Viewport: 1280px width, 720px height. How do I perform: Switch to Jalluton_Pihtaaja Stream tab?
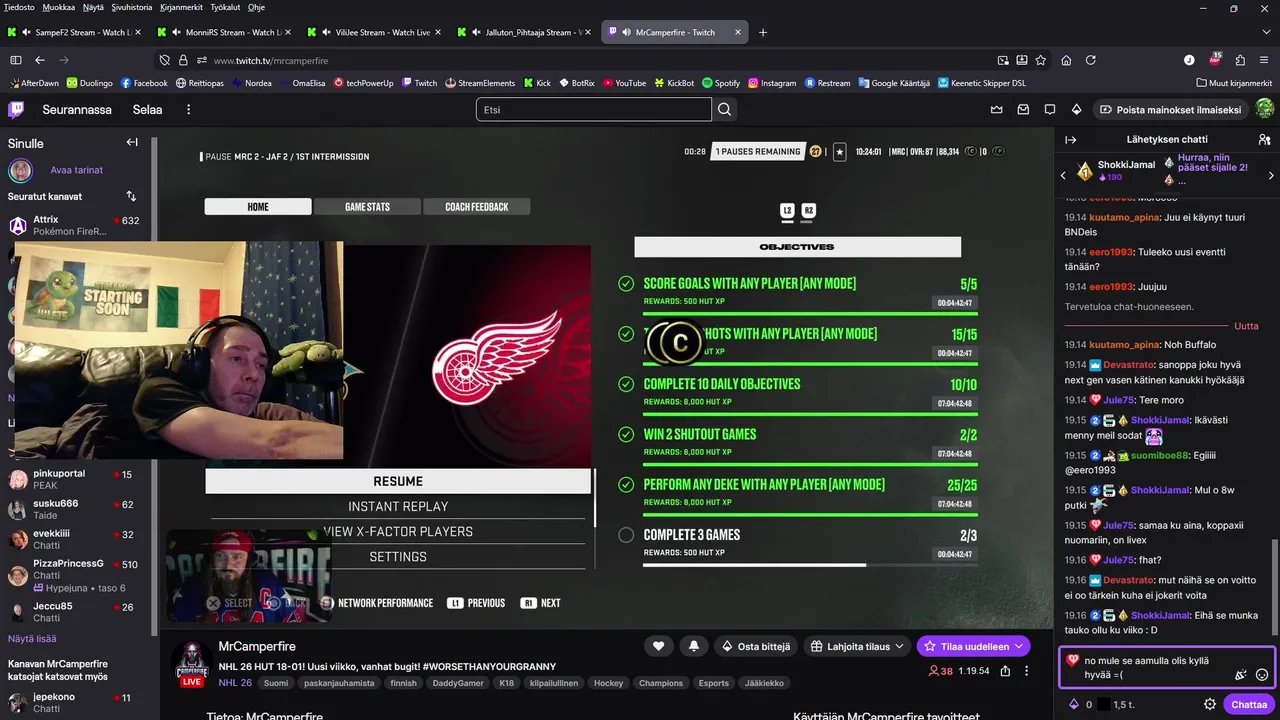tap(526, 32)
